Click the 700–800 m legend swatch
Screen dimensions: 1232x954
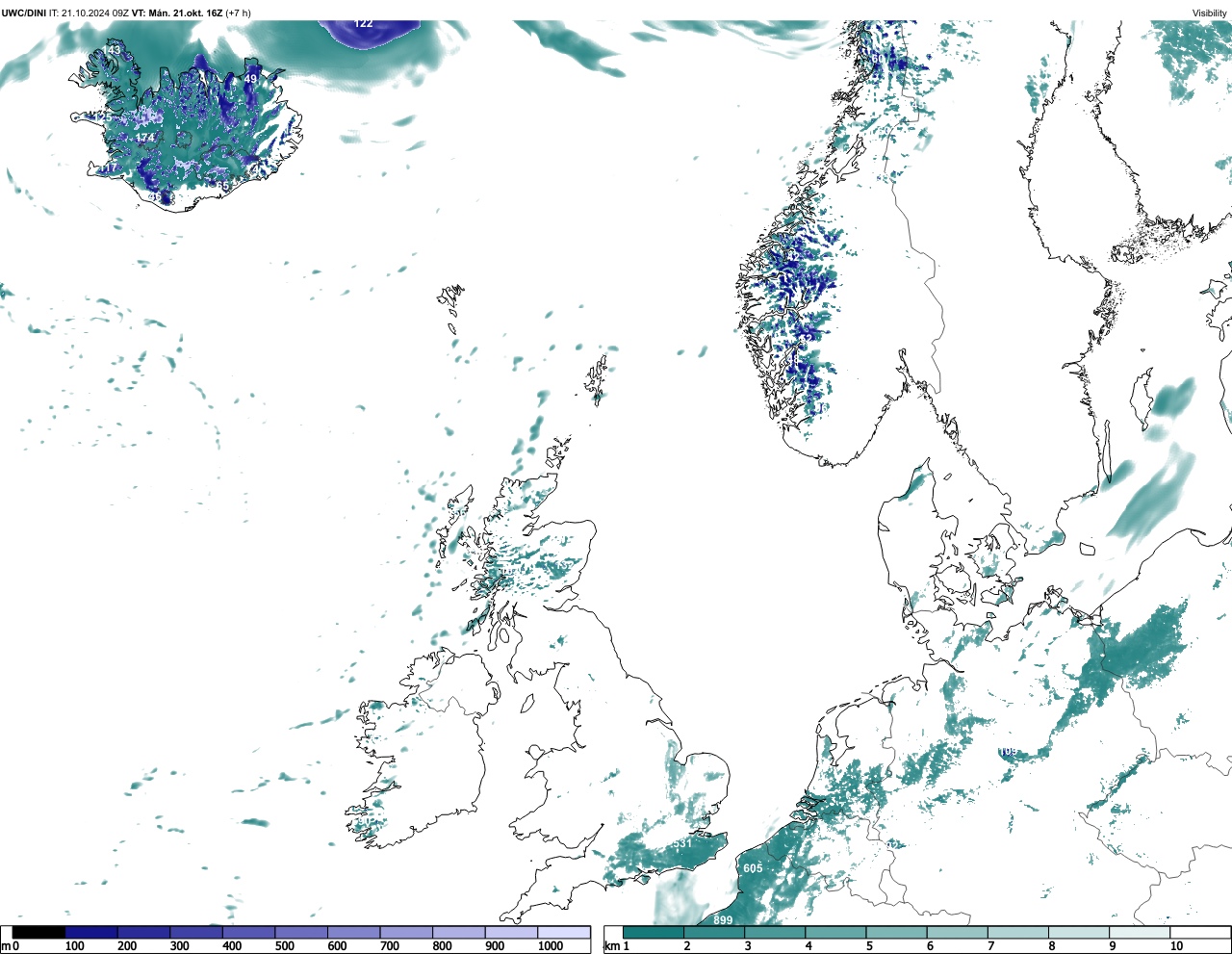(406, 932)
